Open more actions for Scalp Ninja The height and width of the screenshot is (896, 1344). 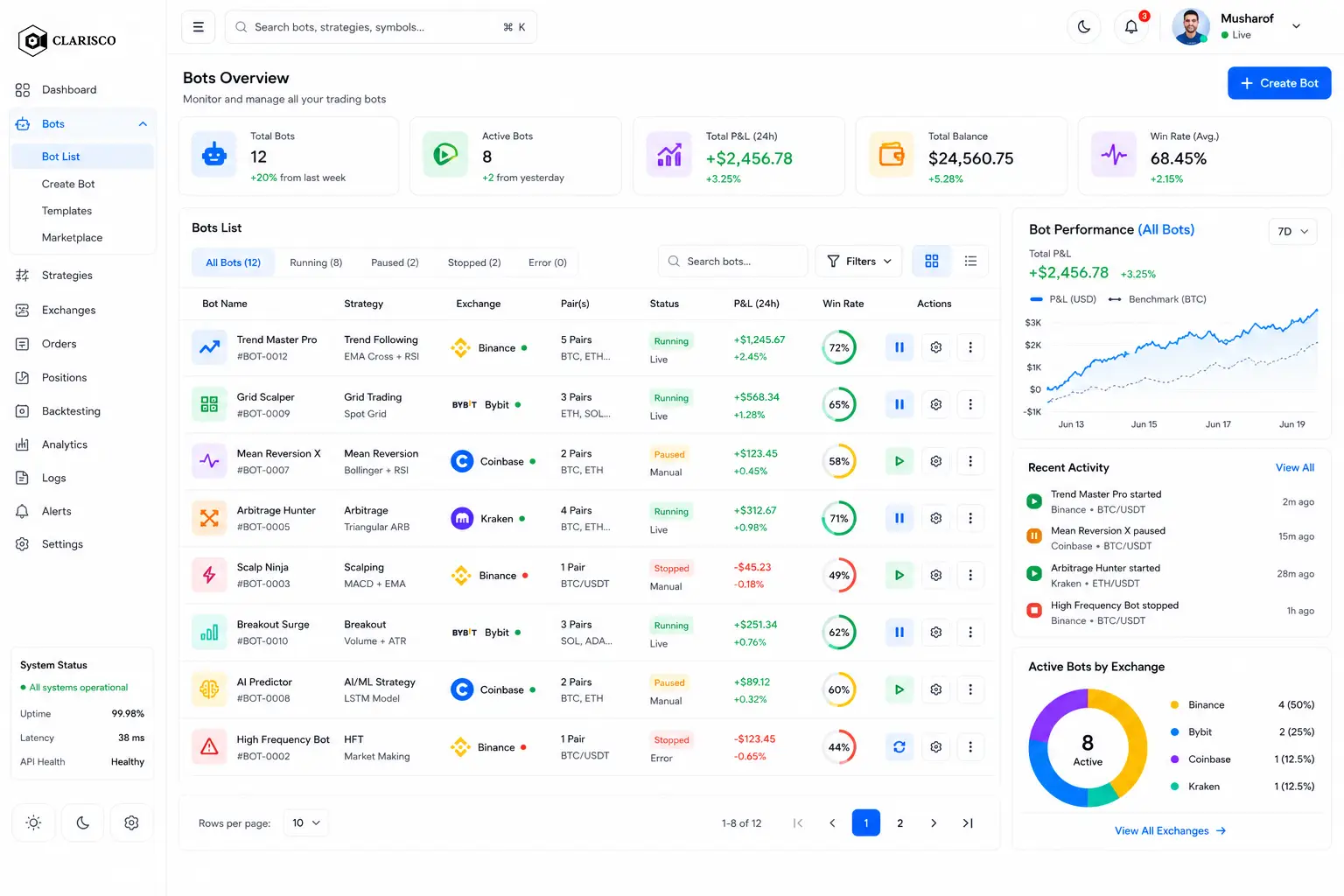click(x=970, y=575)
